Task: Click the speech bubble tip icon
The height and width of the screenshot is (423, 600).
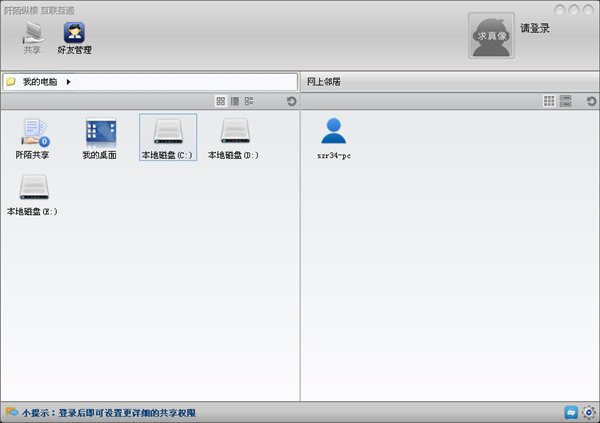Action: pos(12,412)
